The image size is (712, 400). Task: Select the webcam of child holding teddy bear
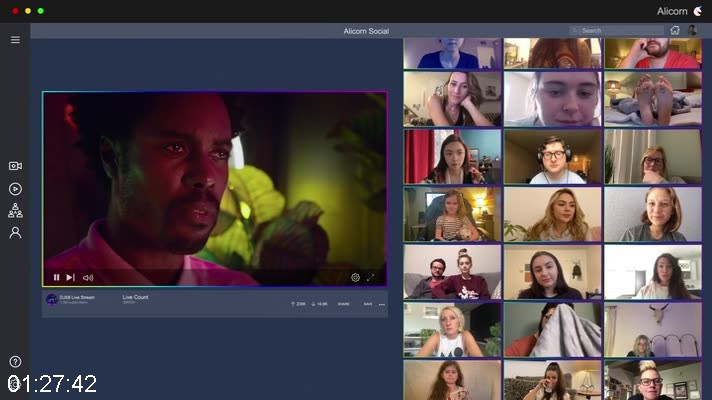452,214
